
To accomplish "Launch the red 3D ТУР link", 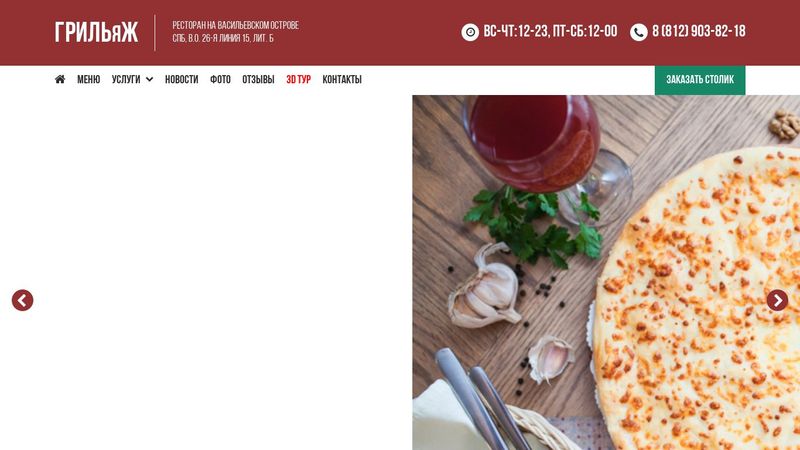I will [x=298, y=79].
